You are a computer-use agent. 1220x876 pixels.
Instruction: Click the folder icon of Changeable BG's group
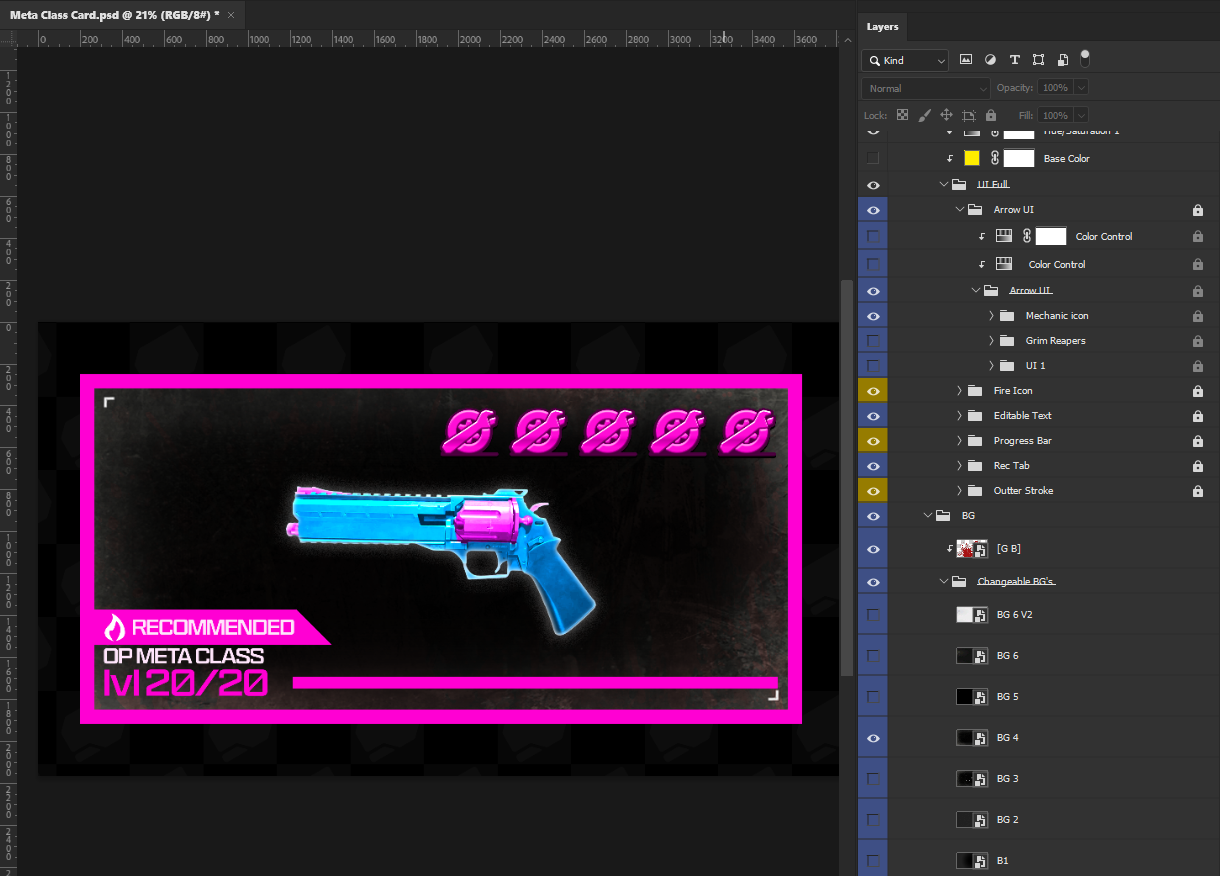tap(959, 582)
